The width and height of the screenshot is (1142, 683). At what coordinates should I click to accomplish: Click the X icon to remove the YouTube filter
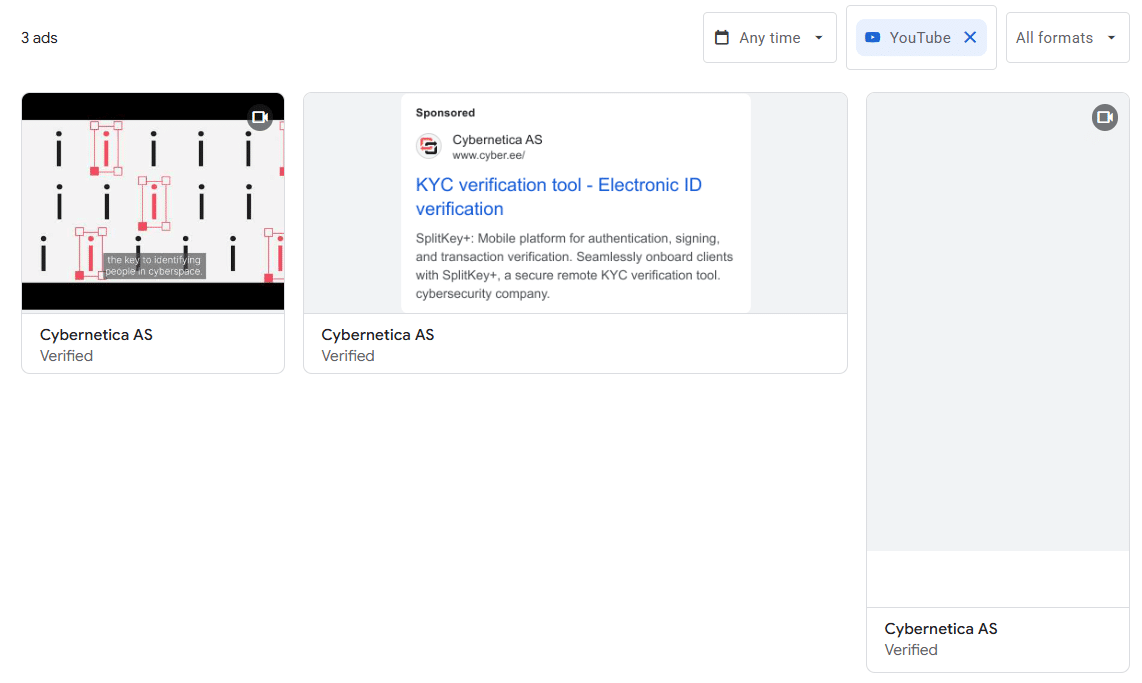point(969,37)
